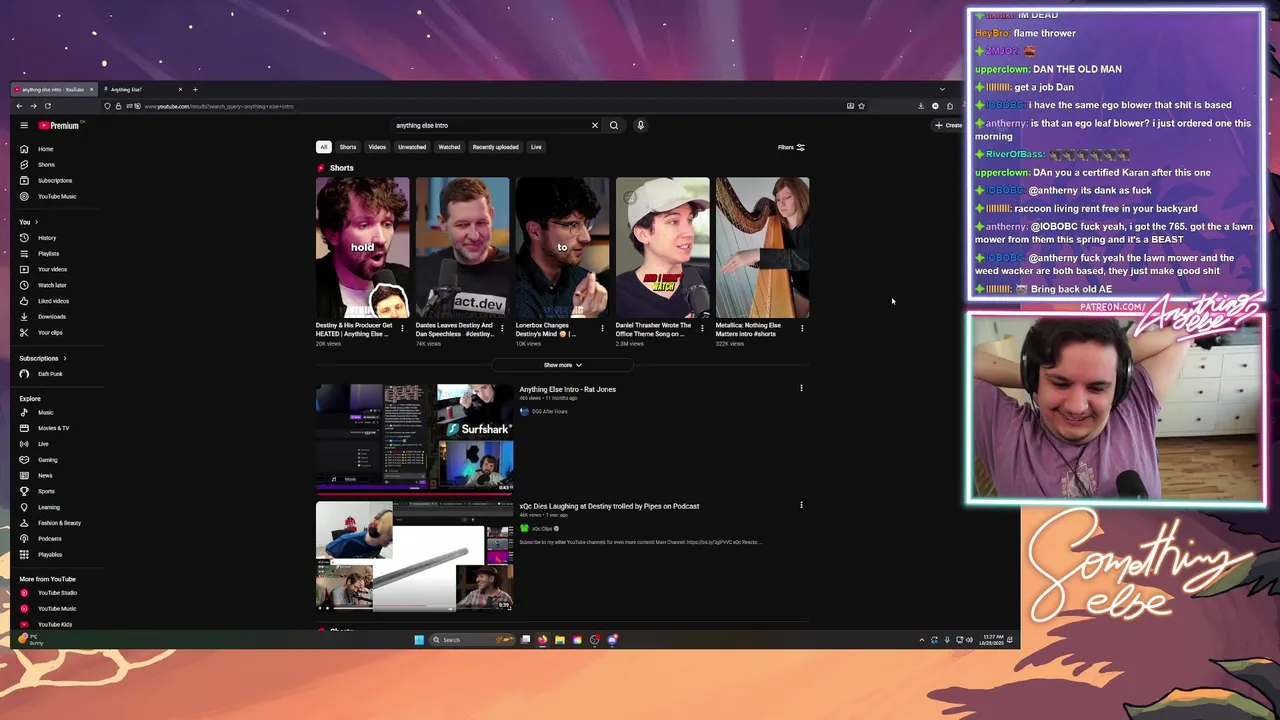Viewport: 1280px width, 720px height.
Task: Select the Live filter chip
Action: (536, 147)
